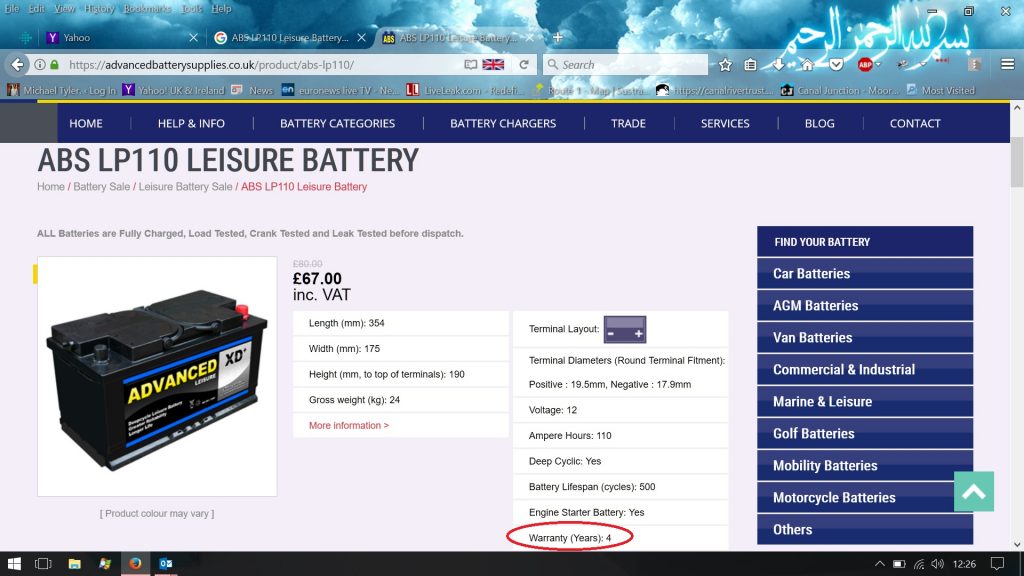Viewport: 1024px width, 576px height.
Task: Open the BLOG nav item
Action: (x=820, y=123)
